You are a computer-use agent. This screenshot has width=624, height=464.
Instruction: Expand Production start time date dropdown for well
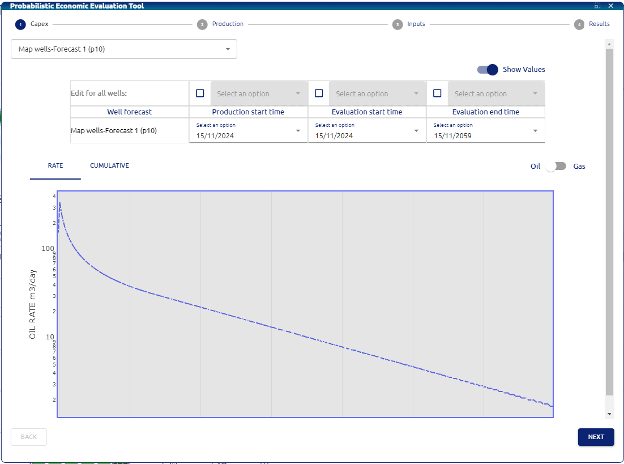[x=247, y=130]
